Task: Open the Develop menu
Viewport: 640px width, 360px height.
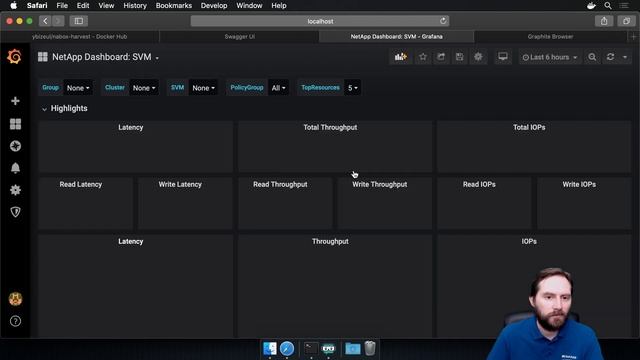Action: pos(214,6)
